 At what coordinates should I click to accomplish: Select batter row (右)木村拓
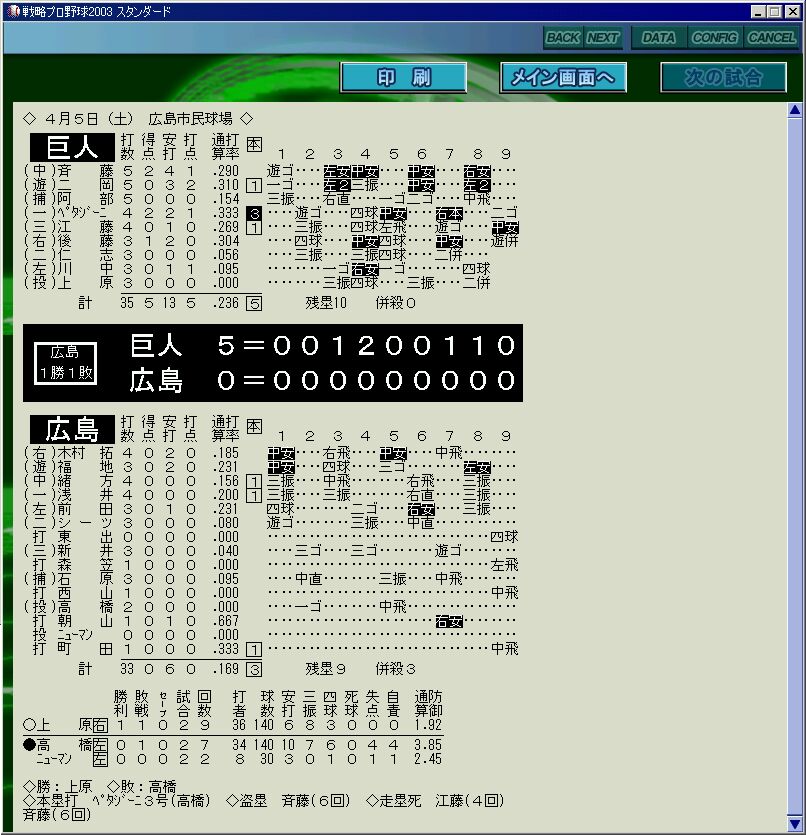270,453
